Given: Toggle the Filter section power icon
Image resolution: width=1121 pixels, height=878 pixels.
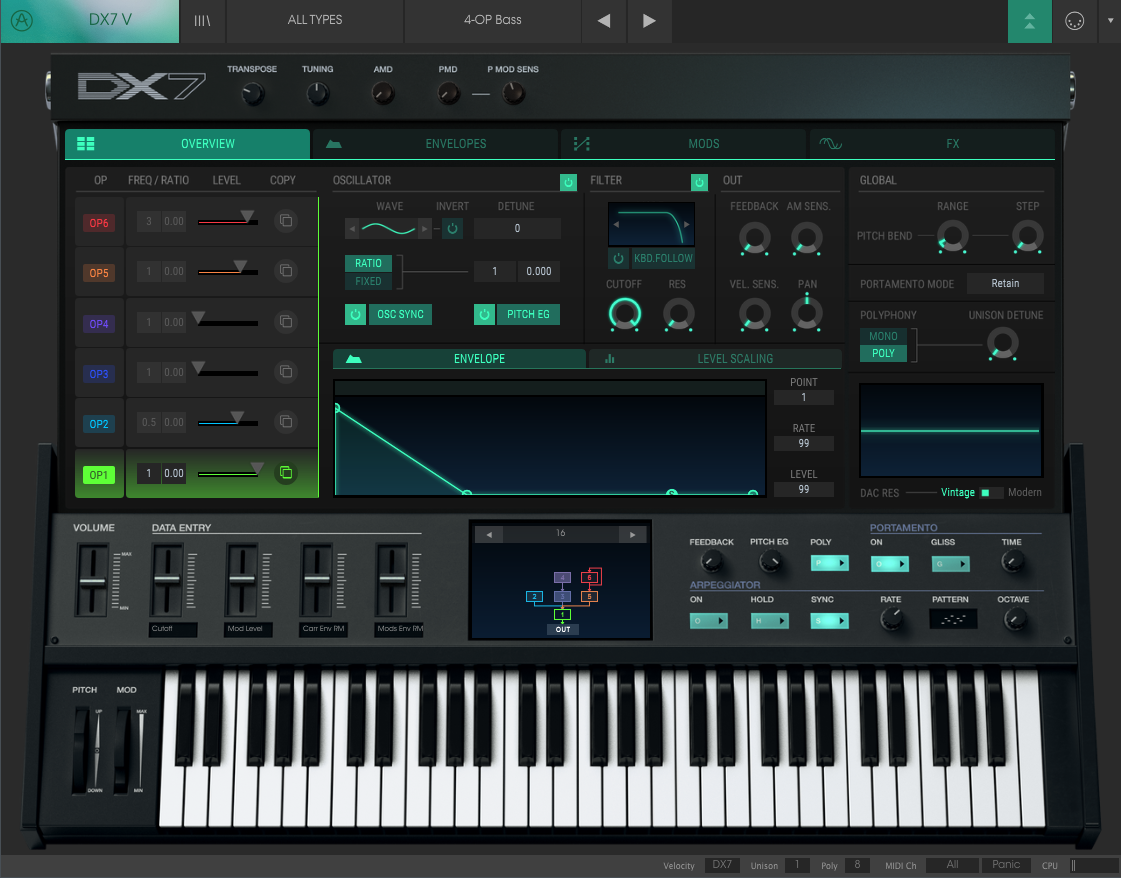Looking at the screenshot, I should 700,182.
